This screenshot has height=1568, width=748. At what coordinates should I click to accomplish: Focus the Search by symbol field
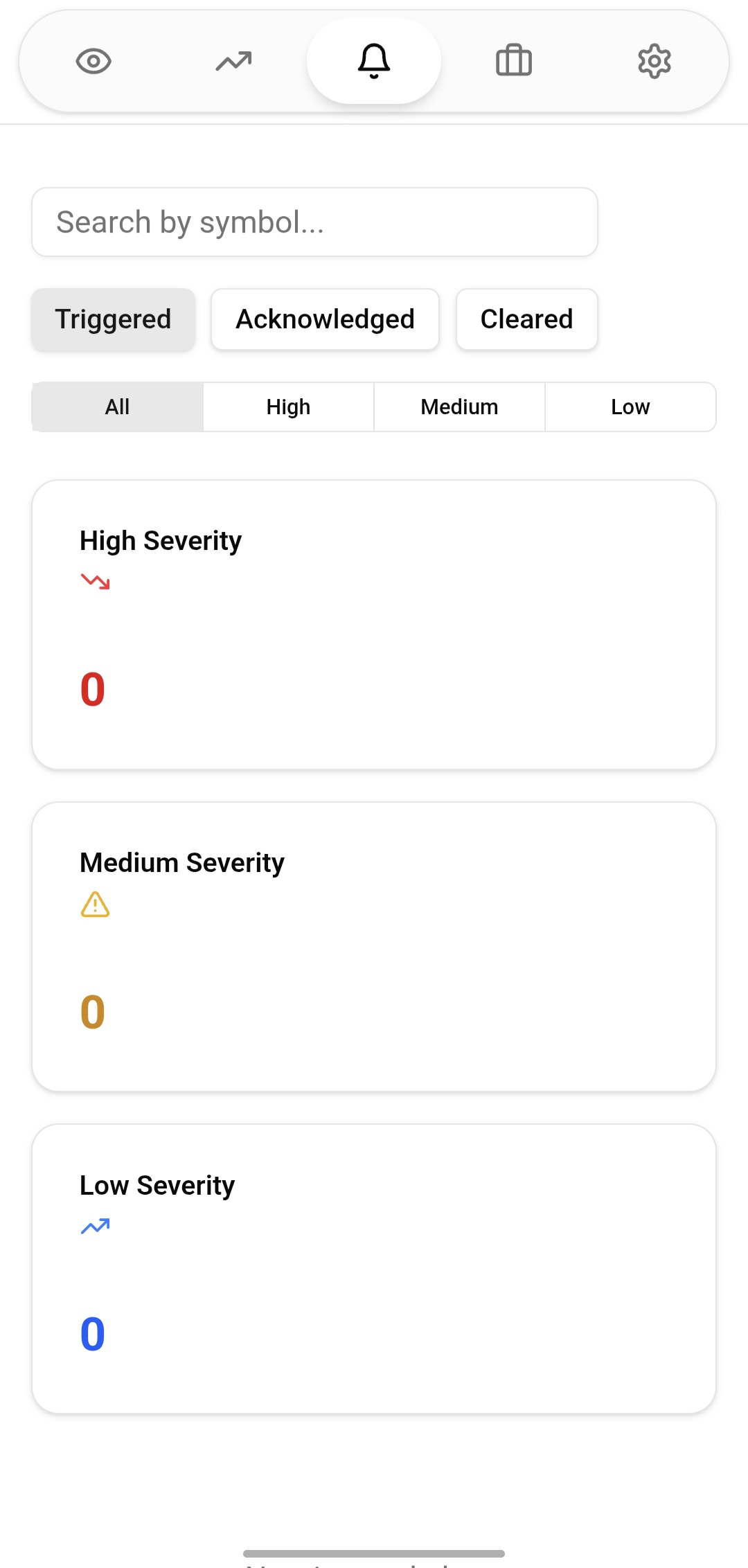(x=314, y=222)
